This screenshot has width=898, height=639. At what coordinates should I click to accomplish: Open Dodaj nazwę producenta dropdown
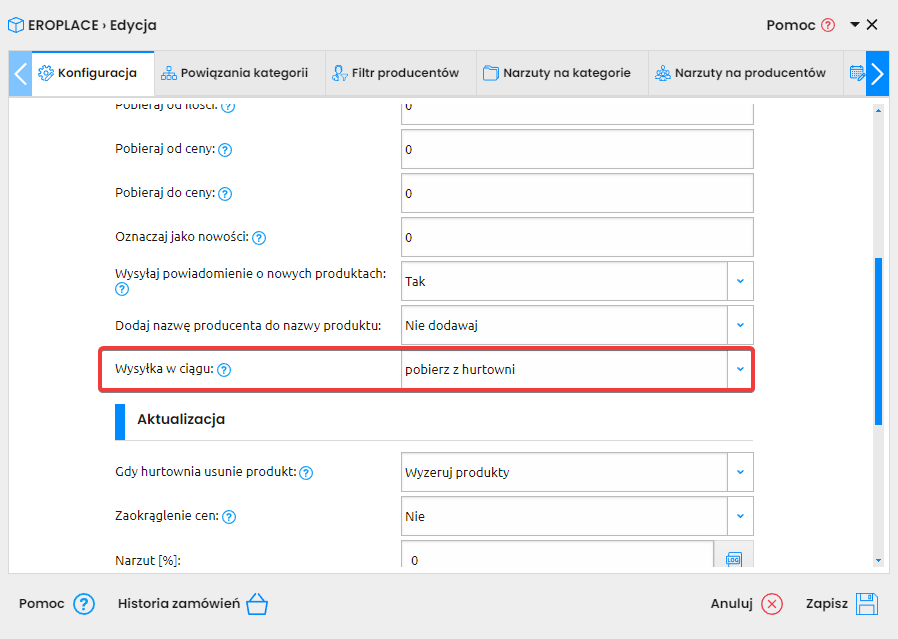point(740,325)
